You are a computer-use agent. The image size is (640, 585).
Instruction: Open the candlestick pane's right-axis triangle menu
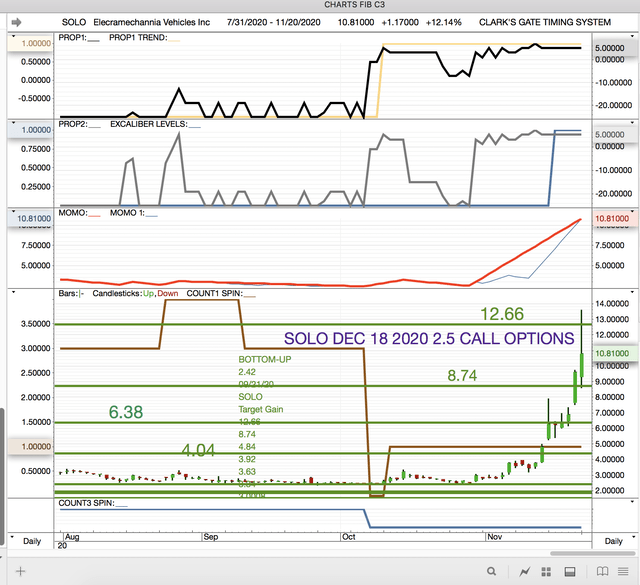click(633, 292)
